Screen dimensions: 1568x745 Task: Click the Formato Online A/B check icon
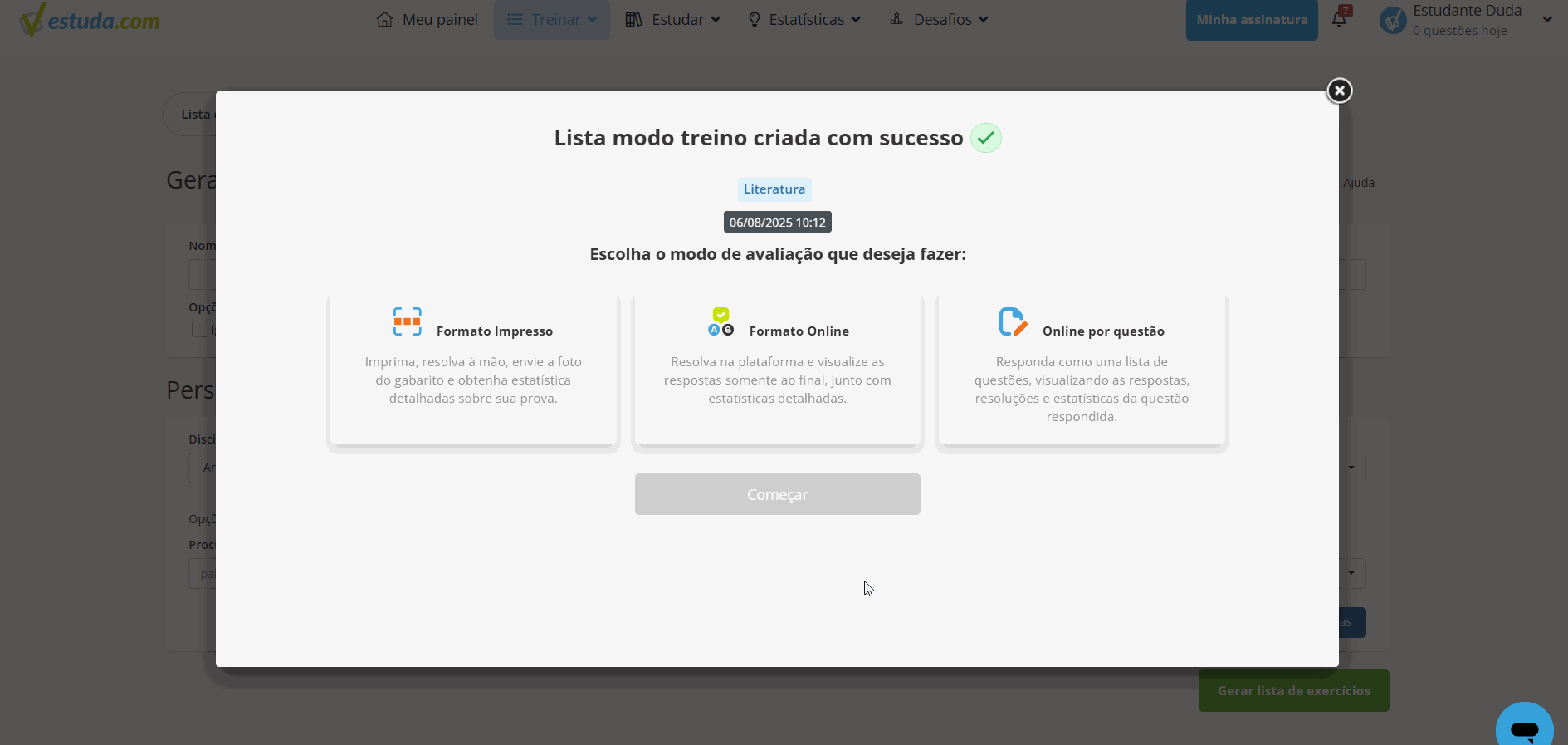point(720,321)
